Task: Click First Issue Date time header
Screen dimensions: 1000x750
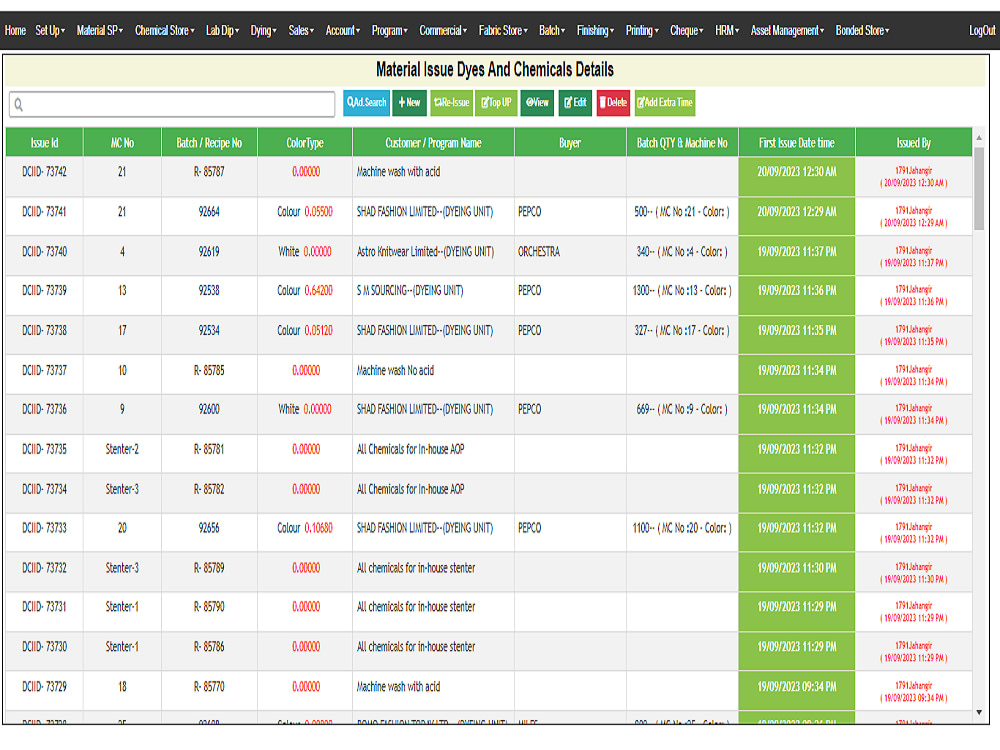Action: [797, 142]
